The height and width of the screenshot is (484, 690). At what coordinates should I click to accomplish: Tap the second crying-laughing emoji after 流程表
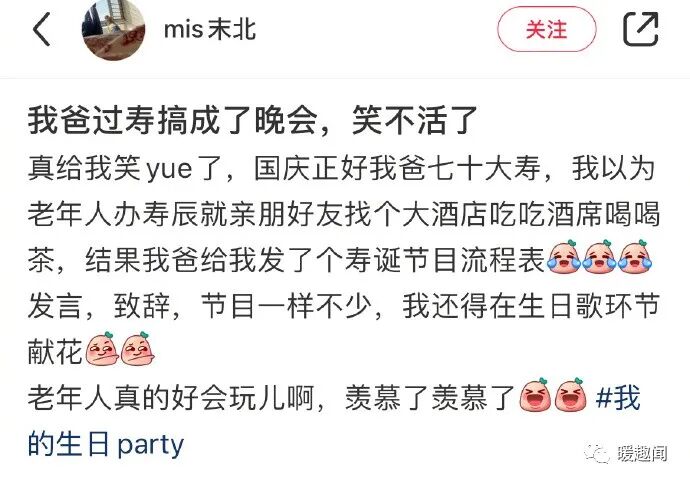(598, 258)
